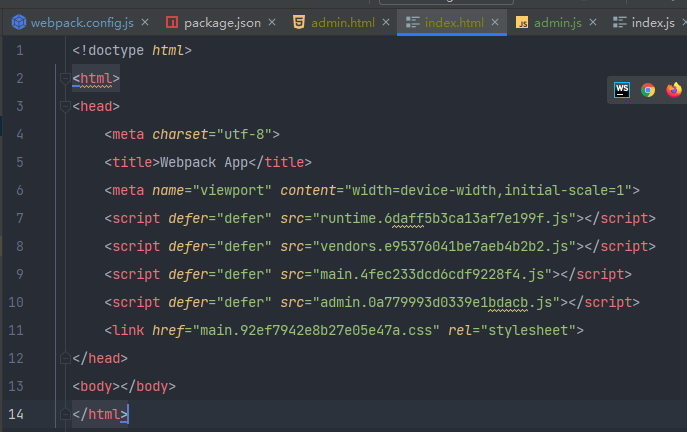Click the doctype html declaration
This screenshot has width=687, height=432.
click(x=132, y=50)
